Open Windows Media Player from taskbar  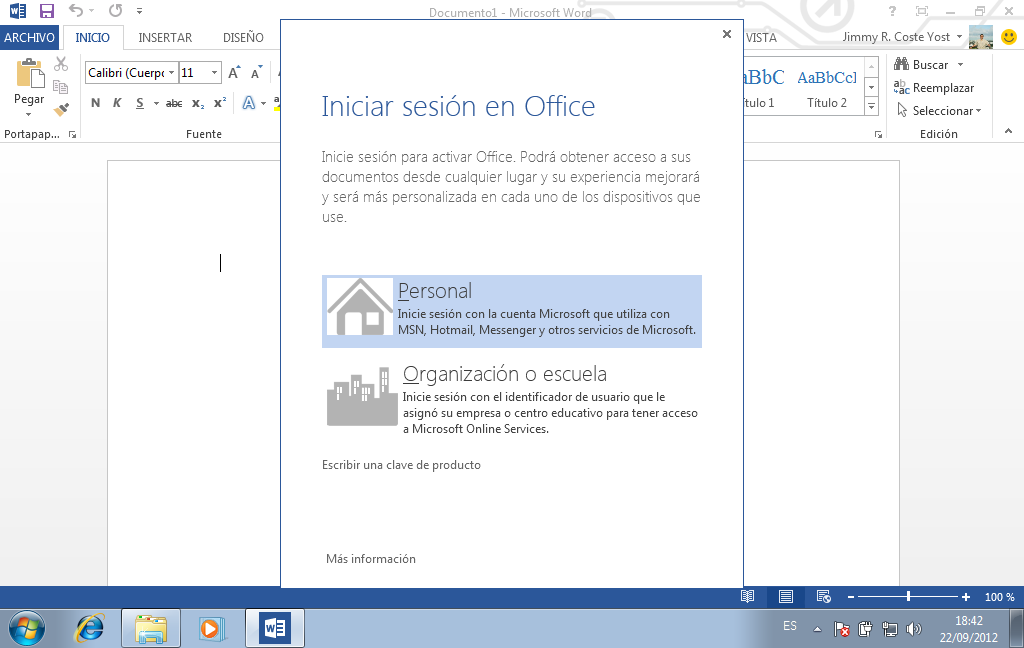(211, 628)
